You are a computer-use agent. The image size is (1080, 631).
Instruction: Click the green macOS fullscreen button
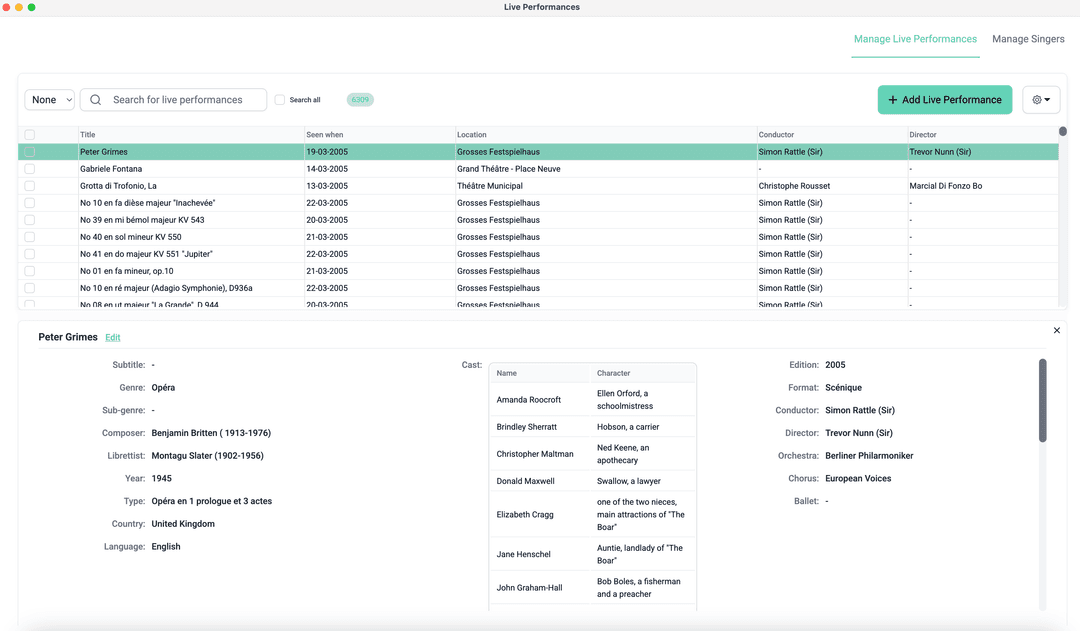coord(31,7)
